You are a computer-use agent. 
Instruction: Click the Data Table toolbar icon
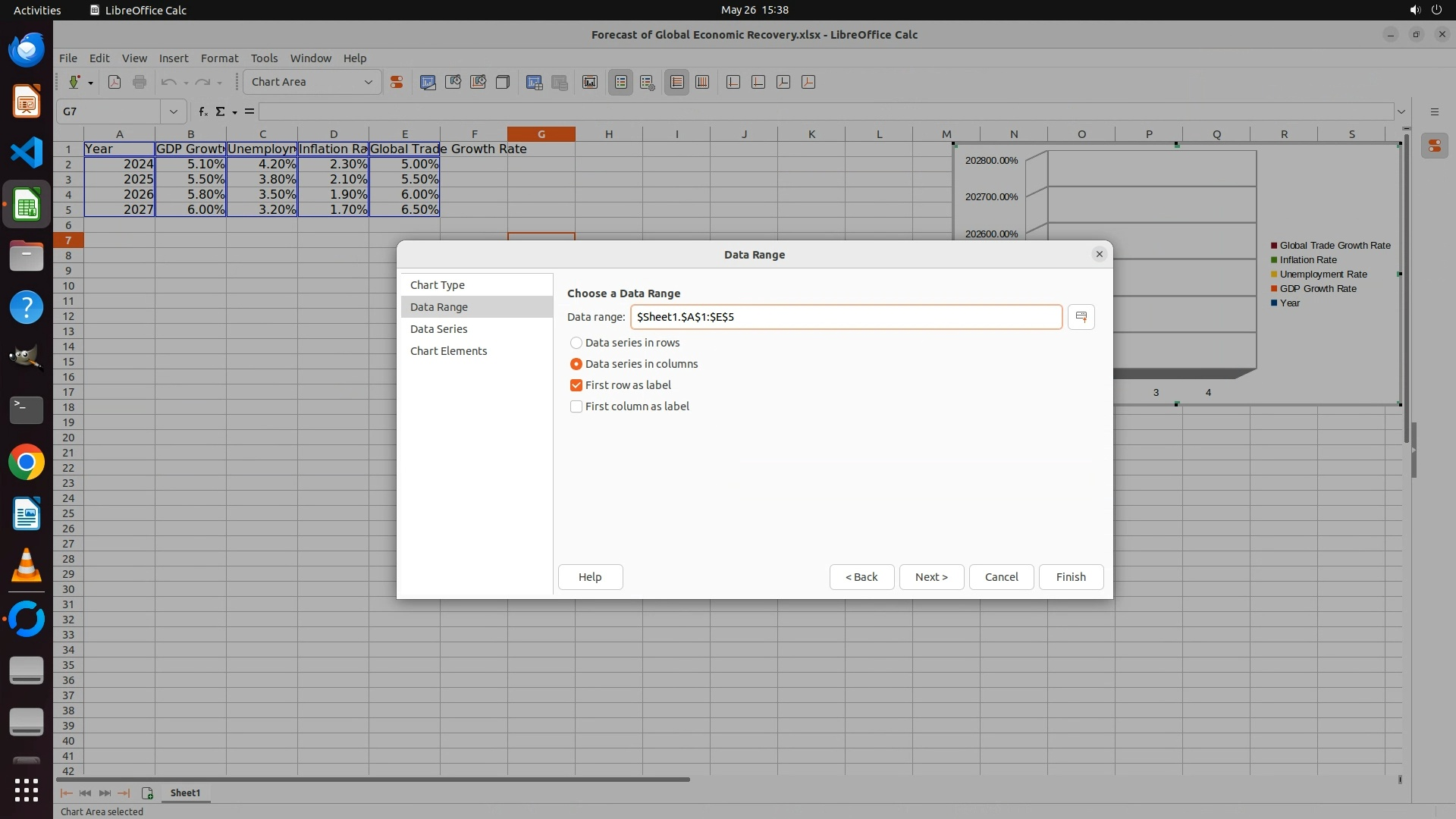coord(534,82)
